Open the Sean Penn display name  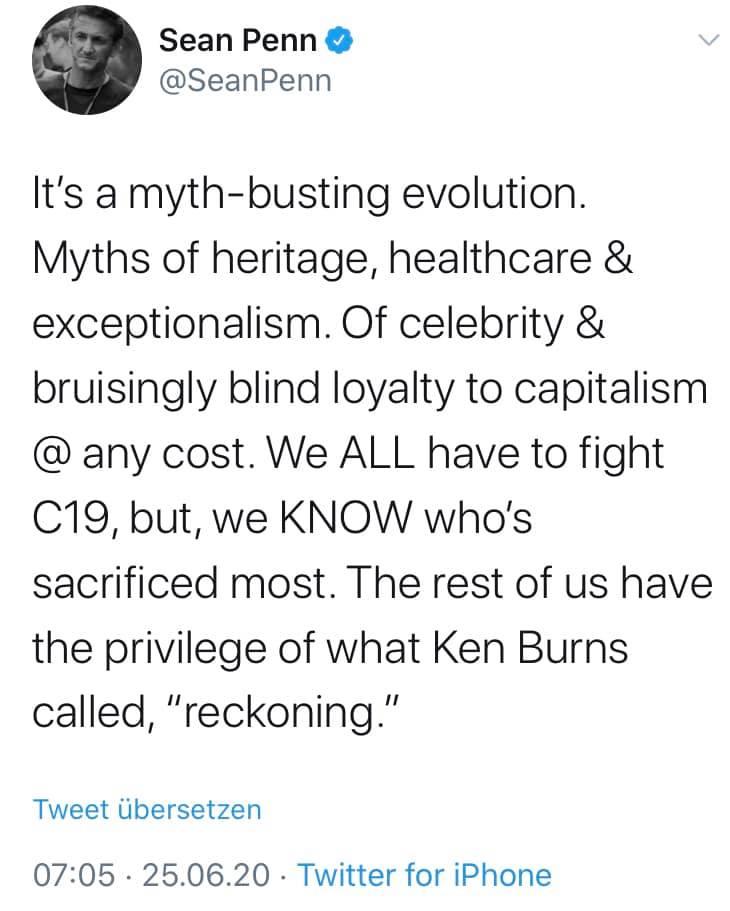(x=238, y=41)
